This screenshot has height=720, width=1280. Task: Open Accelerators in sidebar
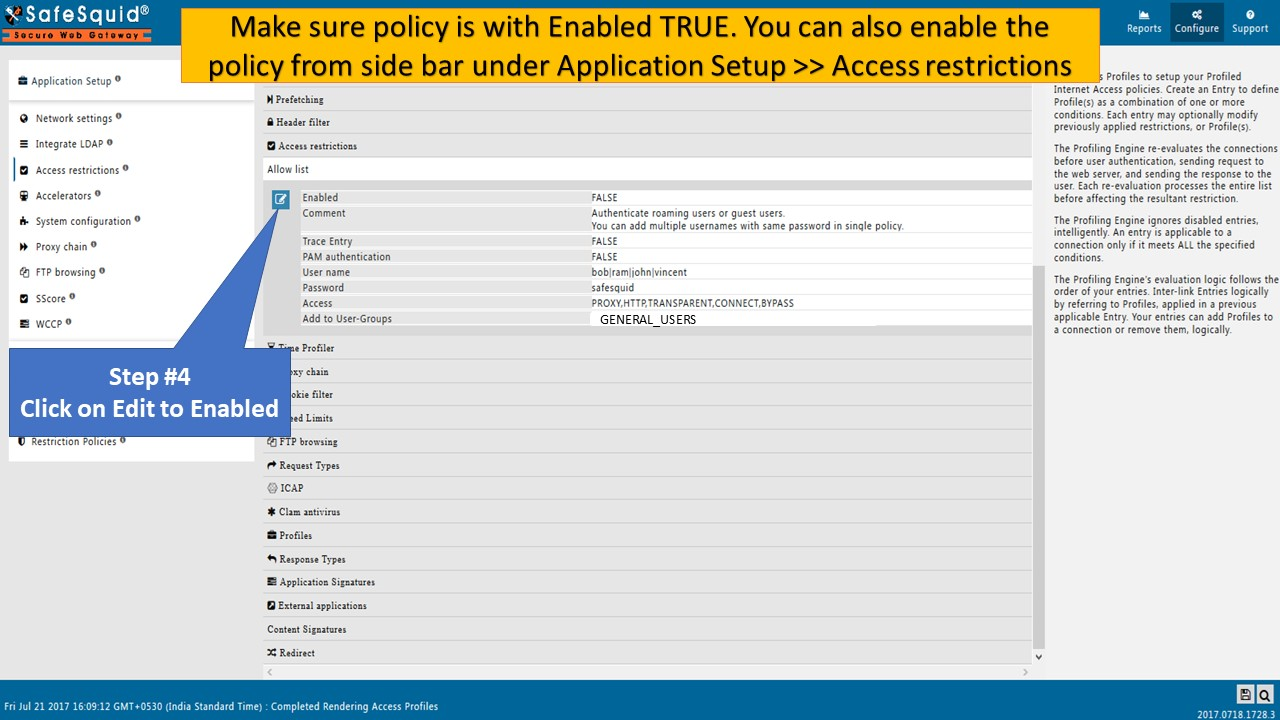click(x=63, y=196)
